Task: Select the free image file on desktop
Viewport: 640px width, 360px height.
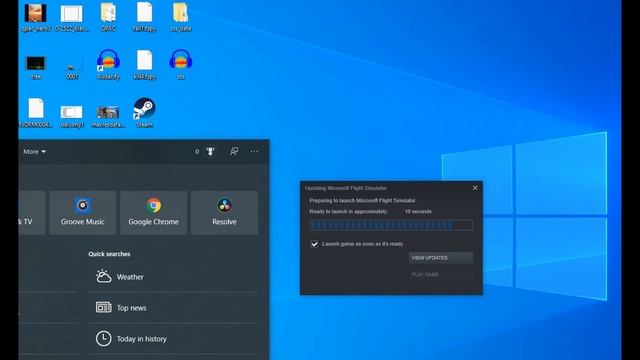Action: 36,67
